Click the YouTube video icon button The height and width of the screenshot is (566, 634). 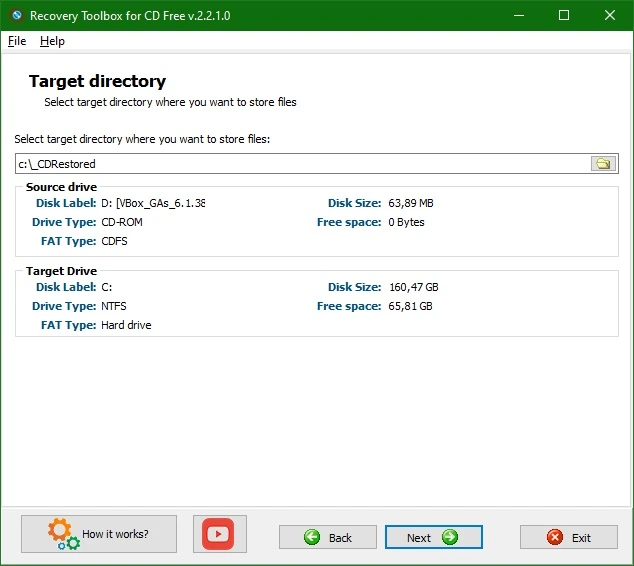[x=220, y=534]
